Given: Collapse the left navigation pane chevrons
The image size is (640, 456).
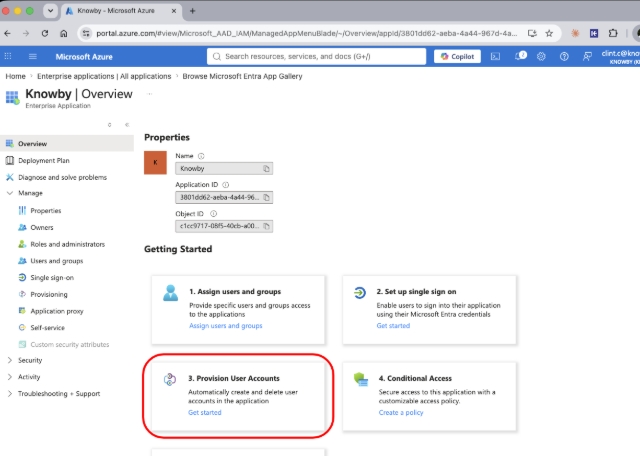Looking at the screenshot, I should (x=127, y=125).
